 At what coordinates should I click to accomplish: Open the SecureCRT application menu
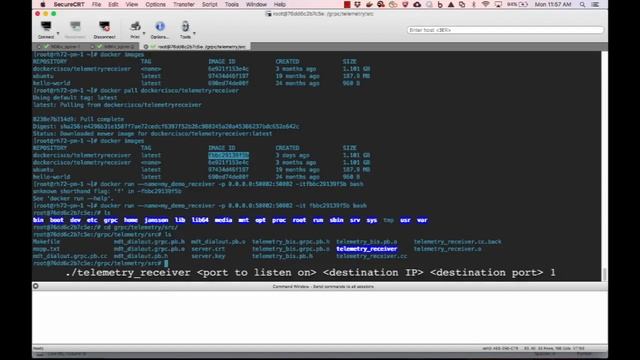click(69, 4)
